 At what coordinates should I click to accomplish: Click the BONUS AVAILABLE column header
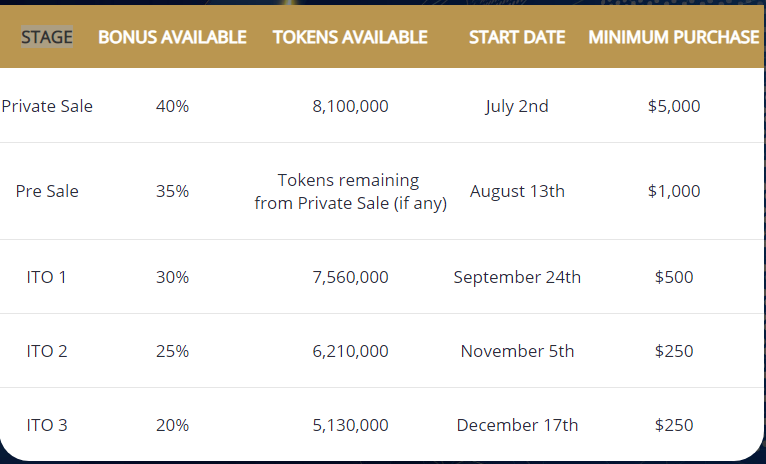click(x=172, y=37)
